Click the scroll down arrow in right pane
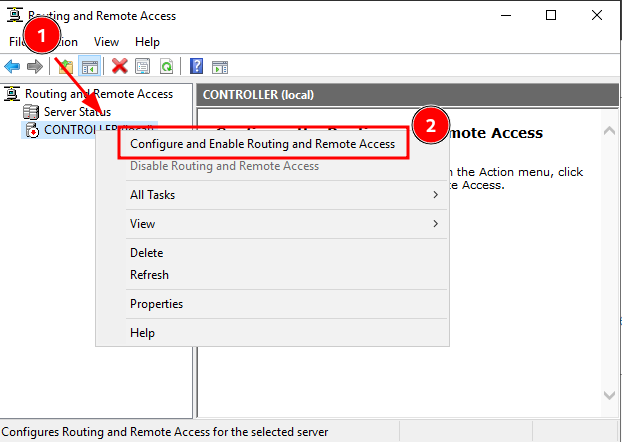The height and width of the screenshot is (442, 622). [x=609, y=395]
